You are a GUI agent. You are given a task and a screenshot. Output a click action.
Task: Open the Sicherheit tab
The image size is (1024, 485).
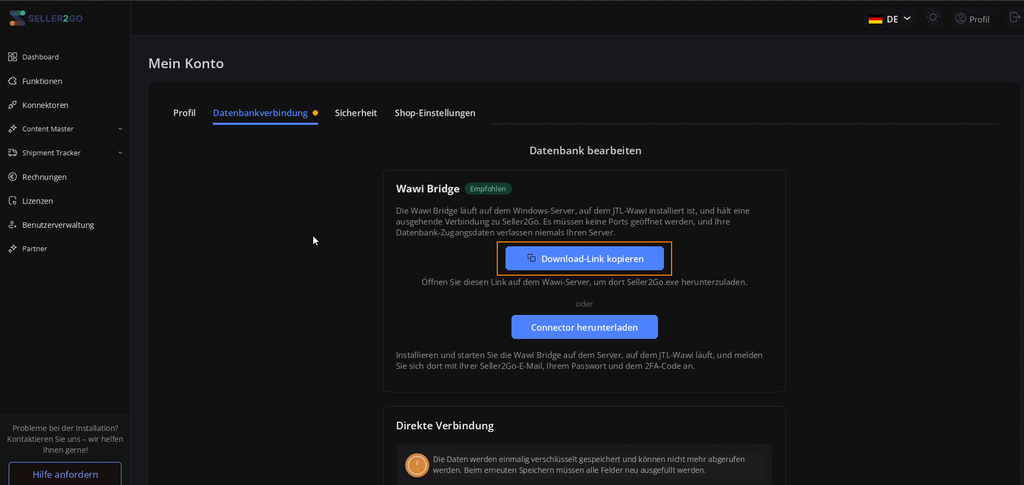click(x=356, y=113)
